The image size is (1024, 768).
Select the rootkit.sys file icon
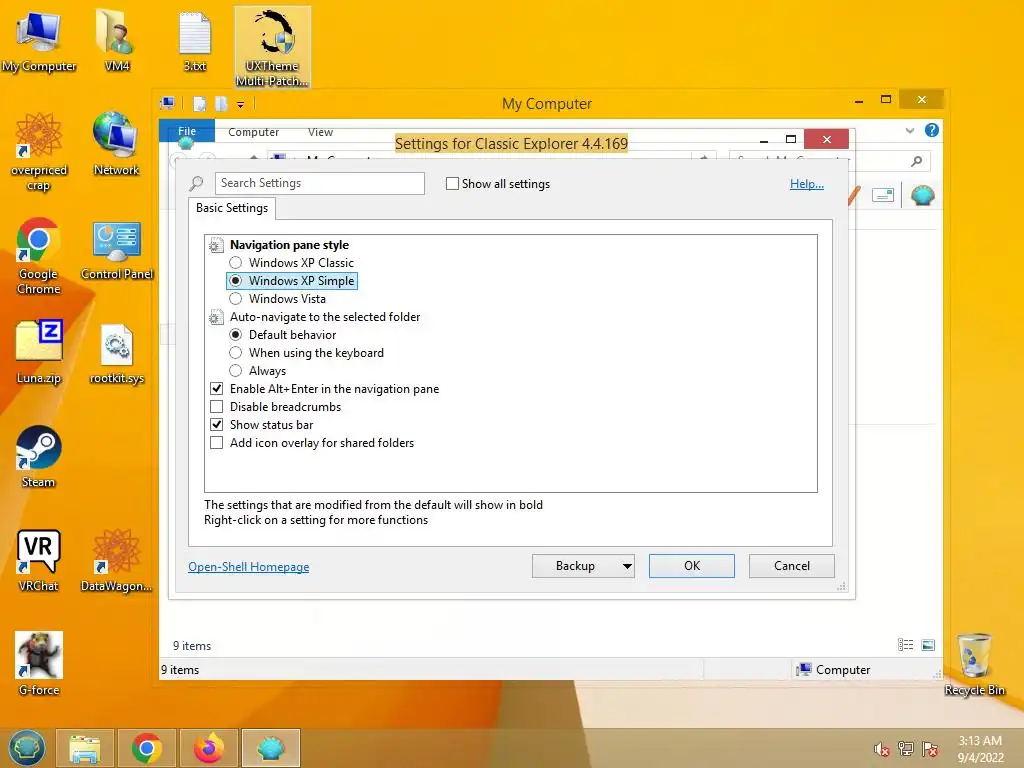pos(117,353)
